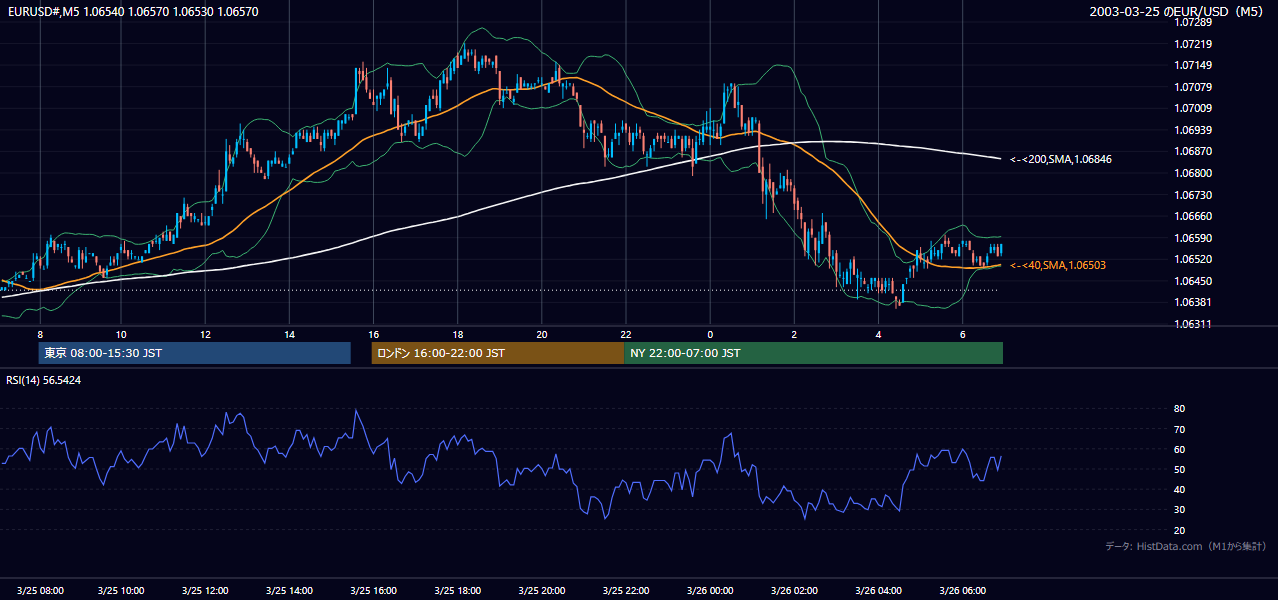Click hour tick 8 under price chart

[40, 334]
